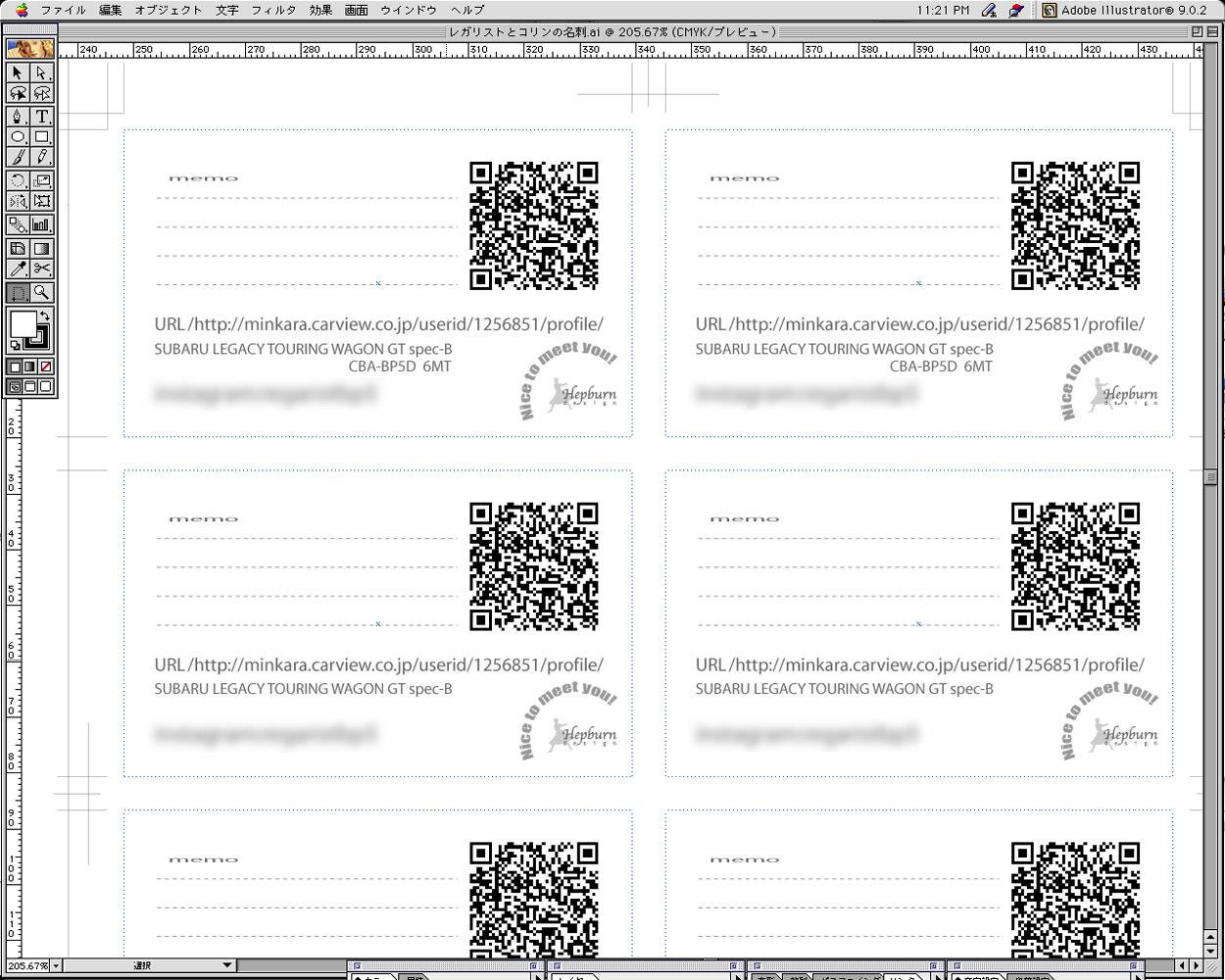Click the 11:21 PM menu bar clock
This screenshot has height=980, width=1225.
[x=945, y=10]
